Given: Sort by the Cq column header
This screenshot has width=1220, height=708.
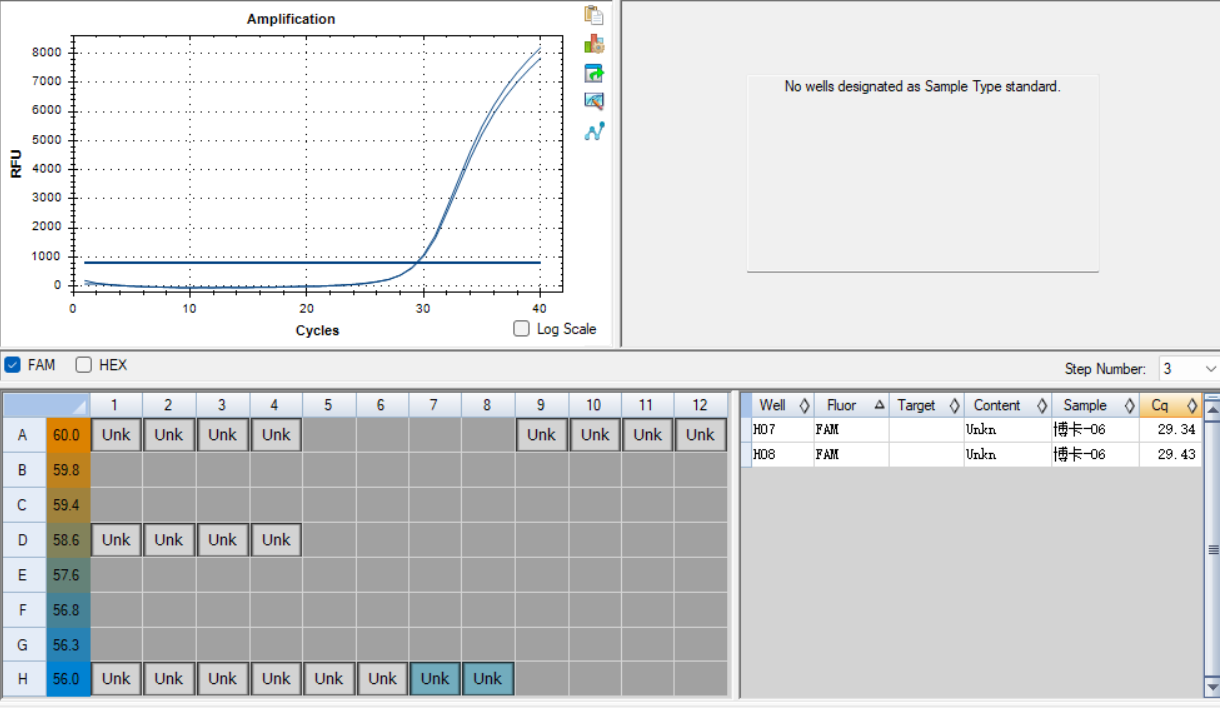Looking at the screenshot, I should click(x=1170, y=405).
